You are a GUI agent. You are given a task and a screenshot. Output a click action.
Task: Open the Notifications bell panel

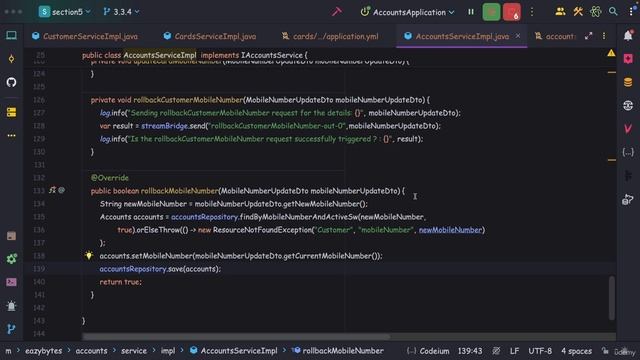click(628, 36)
